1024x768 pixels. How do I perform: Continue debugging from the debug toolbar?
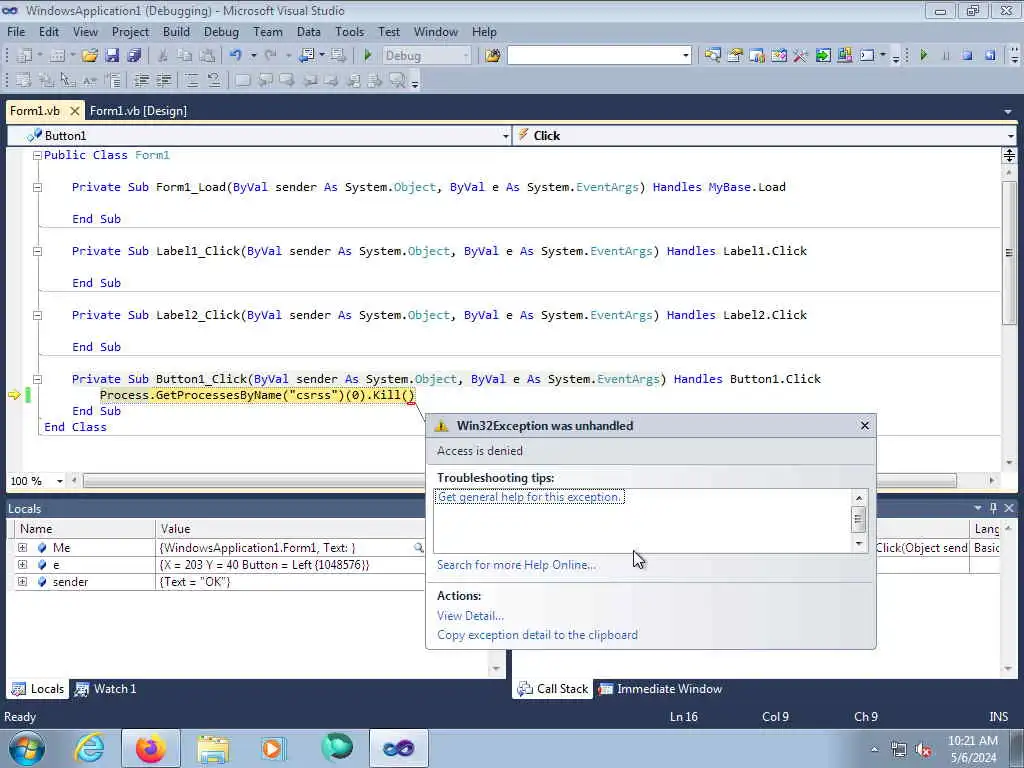tap(923, 56)
